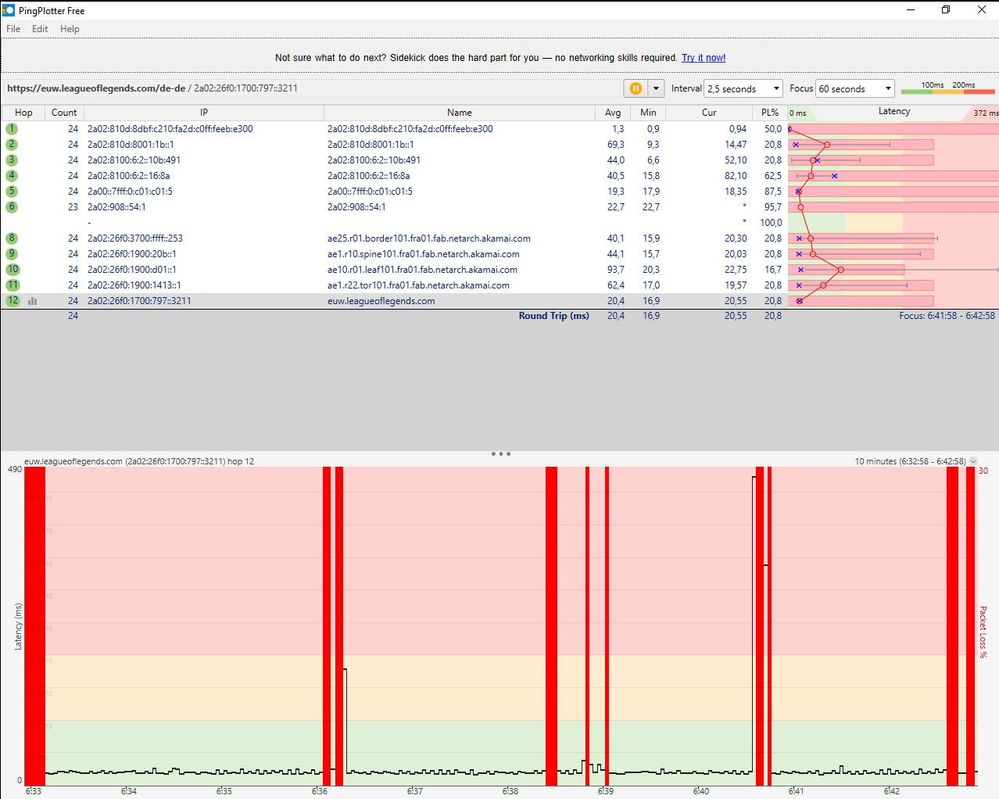The height and width of the screenshot is (799, 999).
Task: Open the File menu
Action: click(x=13, y=29)
